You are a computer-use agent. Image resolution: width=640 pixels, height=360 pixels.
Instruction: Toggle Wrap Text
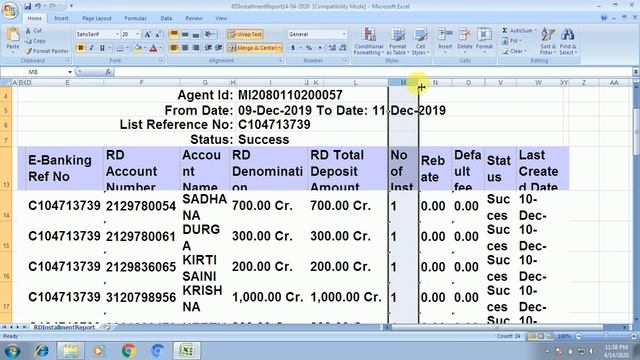245,34
